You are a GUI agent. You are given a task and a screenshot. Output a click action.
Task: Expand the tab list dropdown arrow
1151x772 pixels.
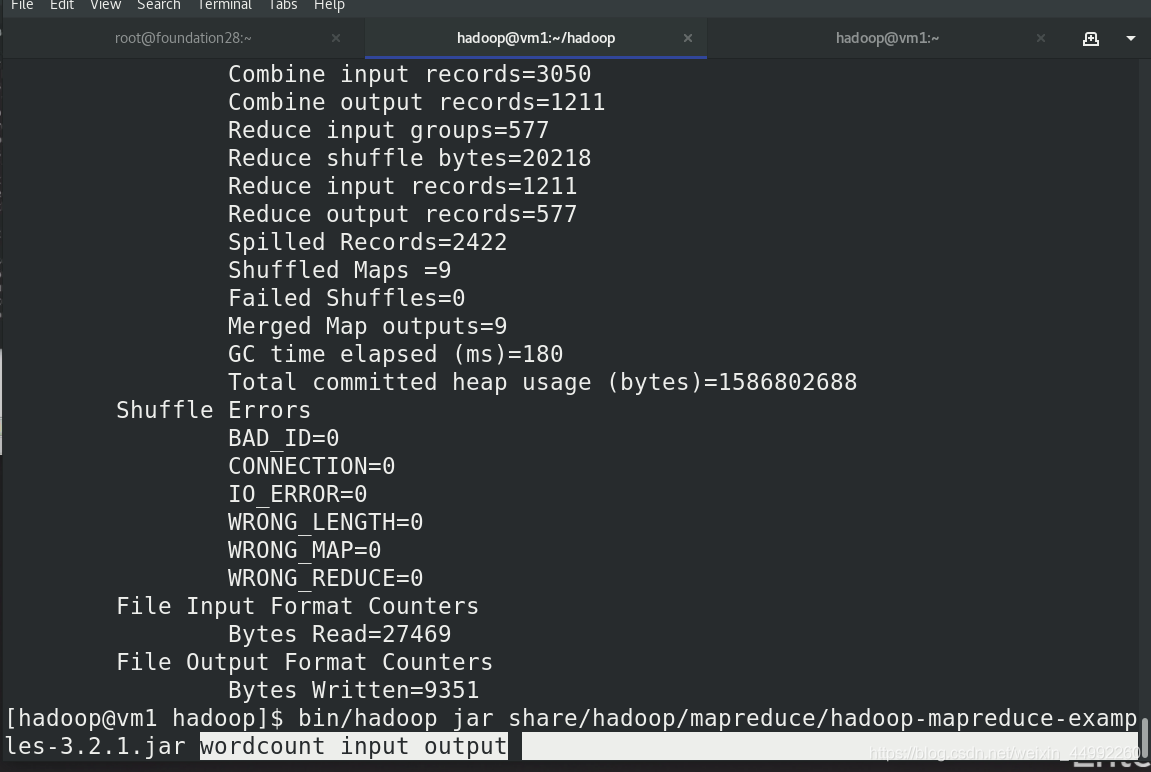(x=1130, y=38)
